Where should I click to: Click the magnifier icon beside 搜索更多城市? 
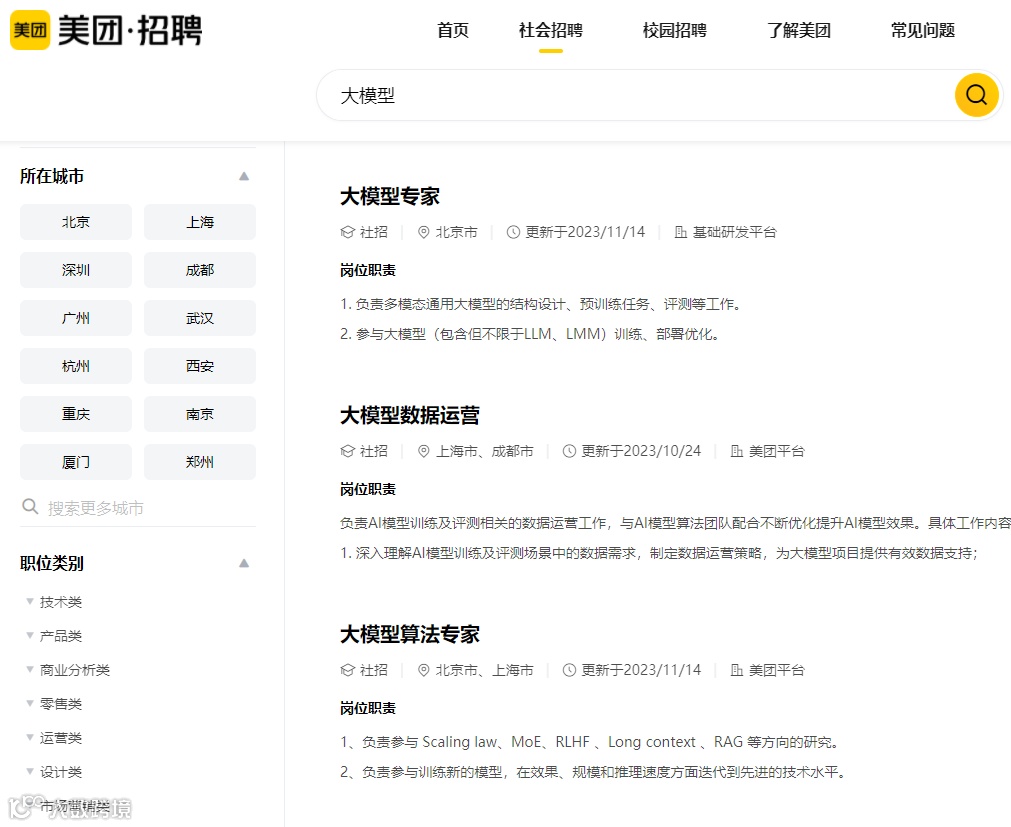coord(30,507)
